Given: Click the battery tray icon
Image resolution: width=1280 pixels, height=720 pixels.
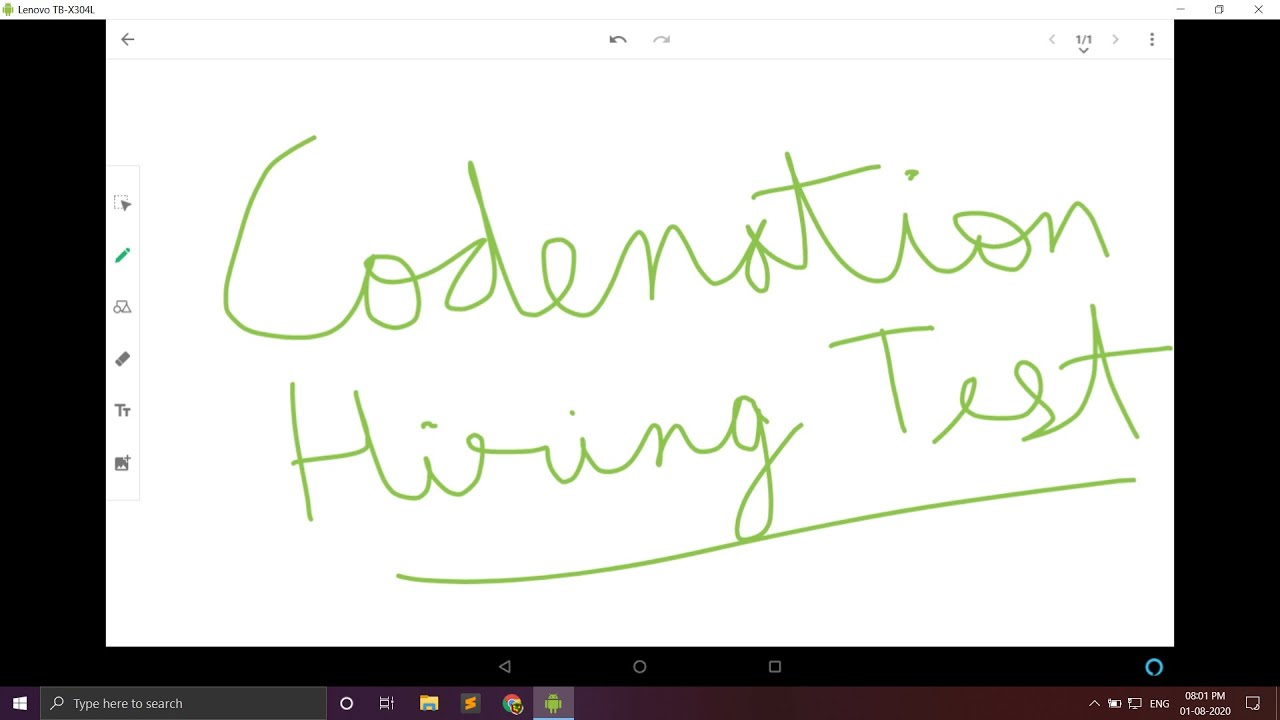Looking at the screenshot, I should [x=1114, y=704].
